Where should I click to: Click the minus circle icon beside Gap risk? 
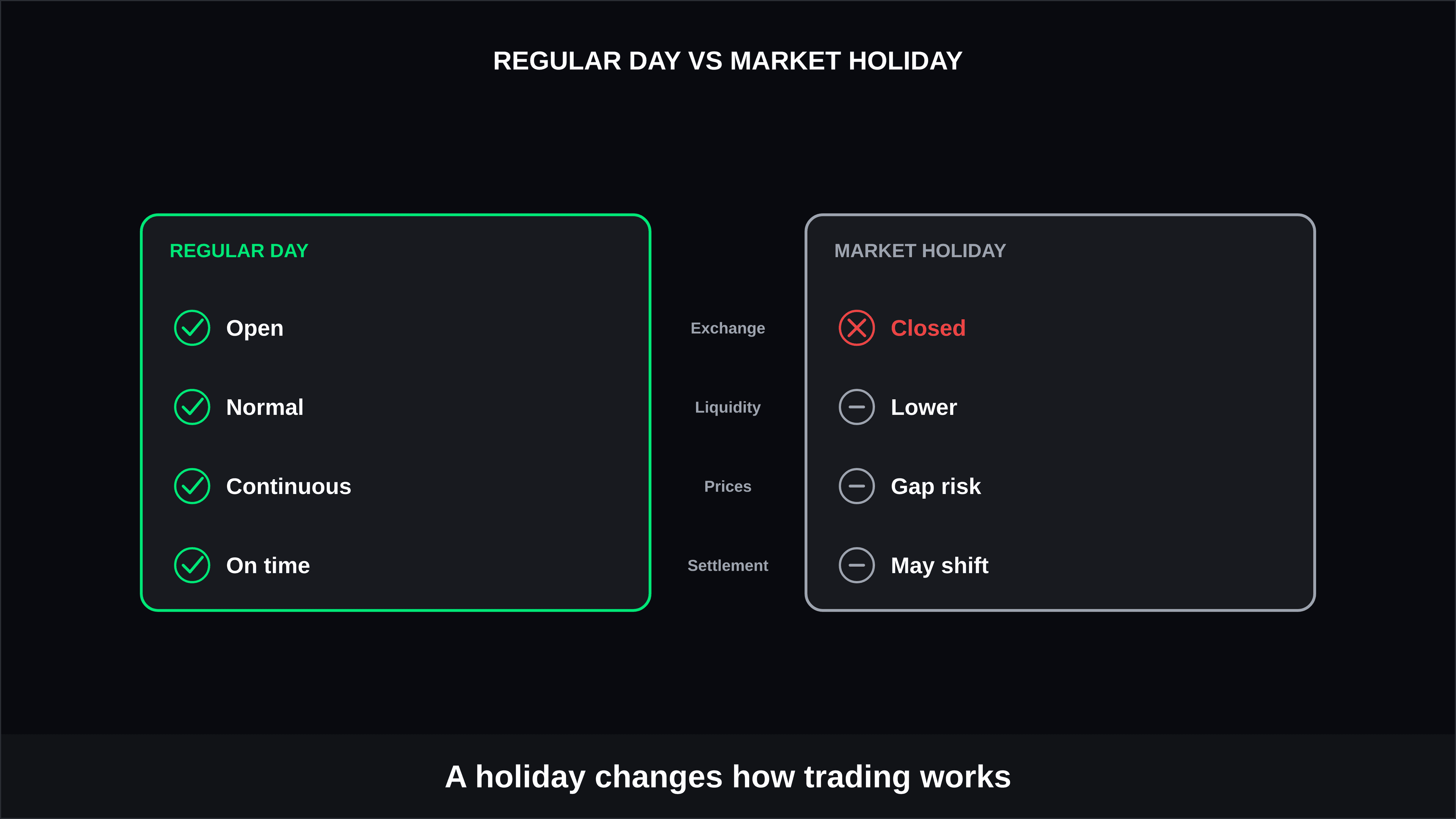857,486
